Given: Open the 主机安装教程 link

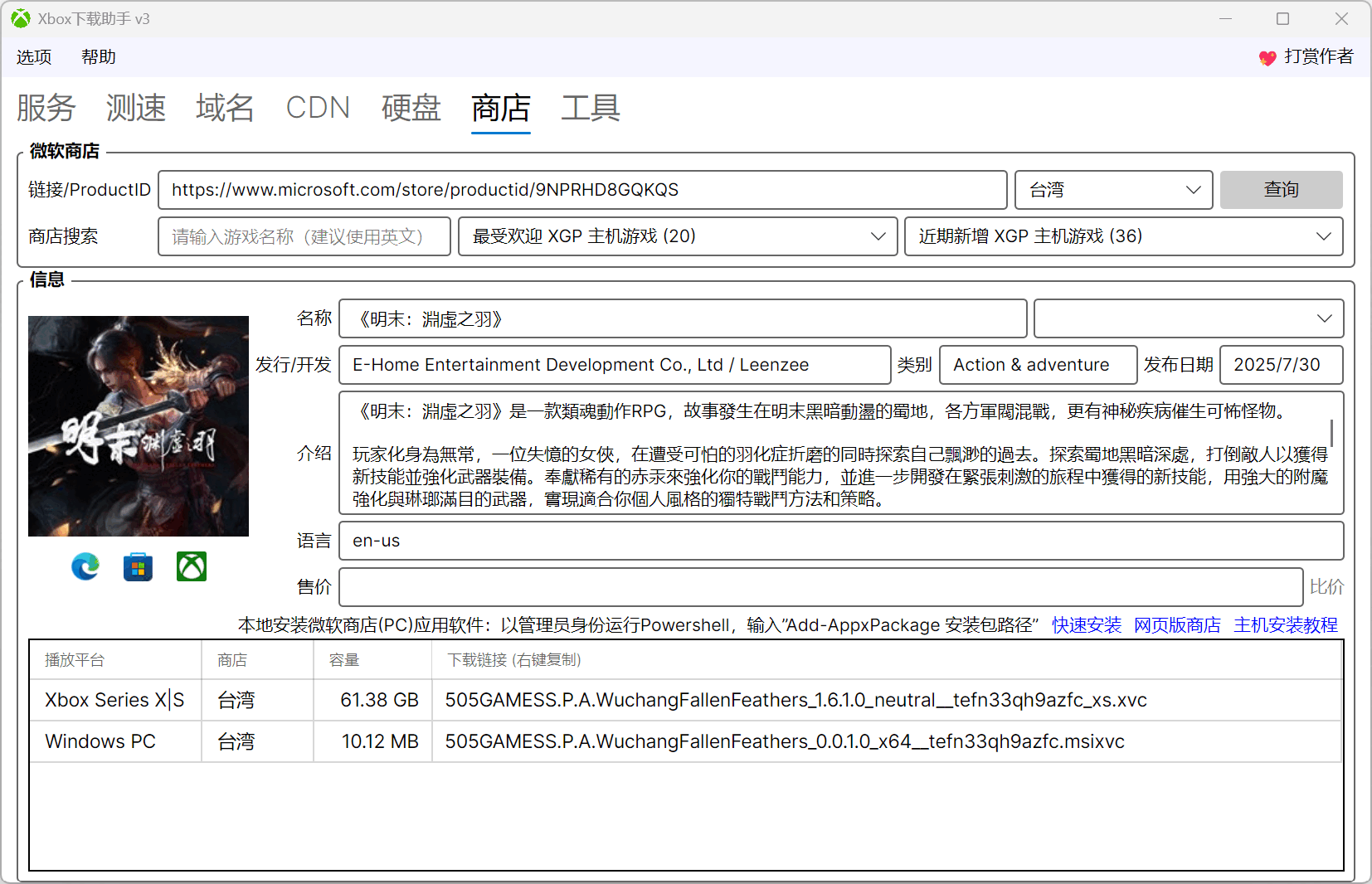Looking at the screenshot, I should point(1286,625).
